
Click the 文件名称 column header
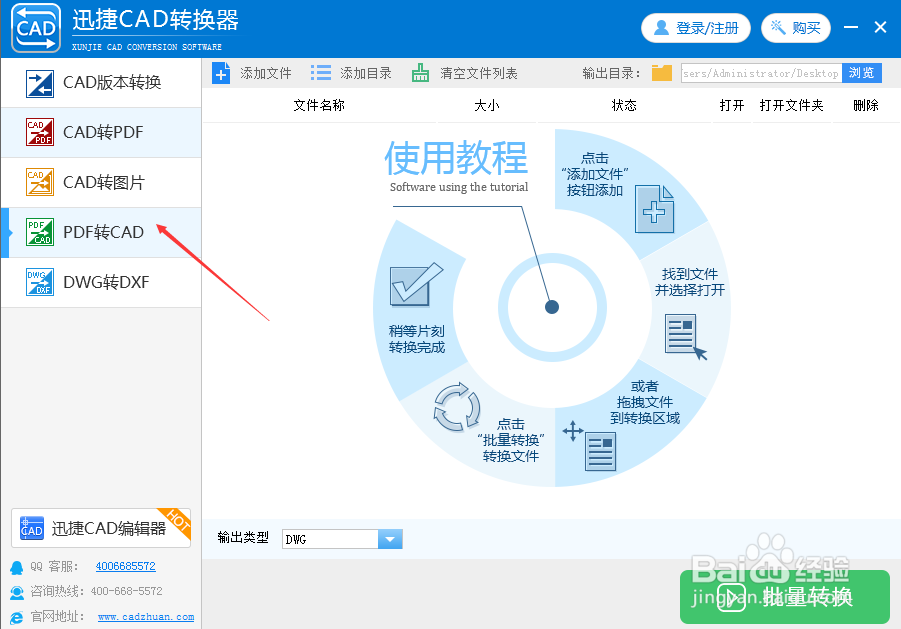318,104
